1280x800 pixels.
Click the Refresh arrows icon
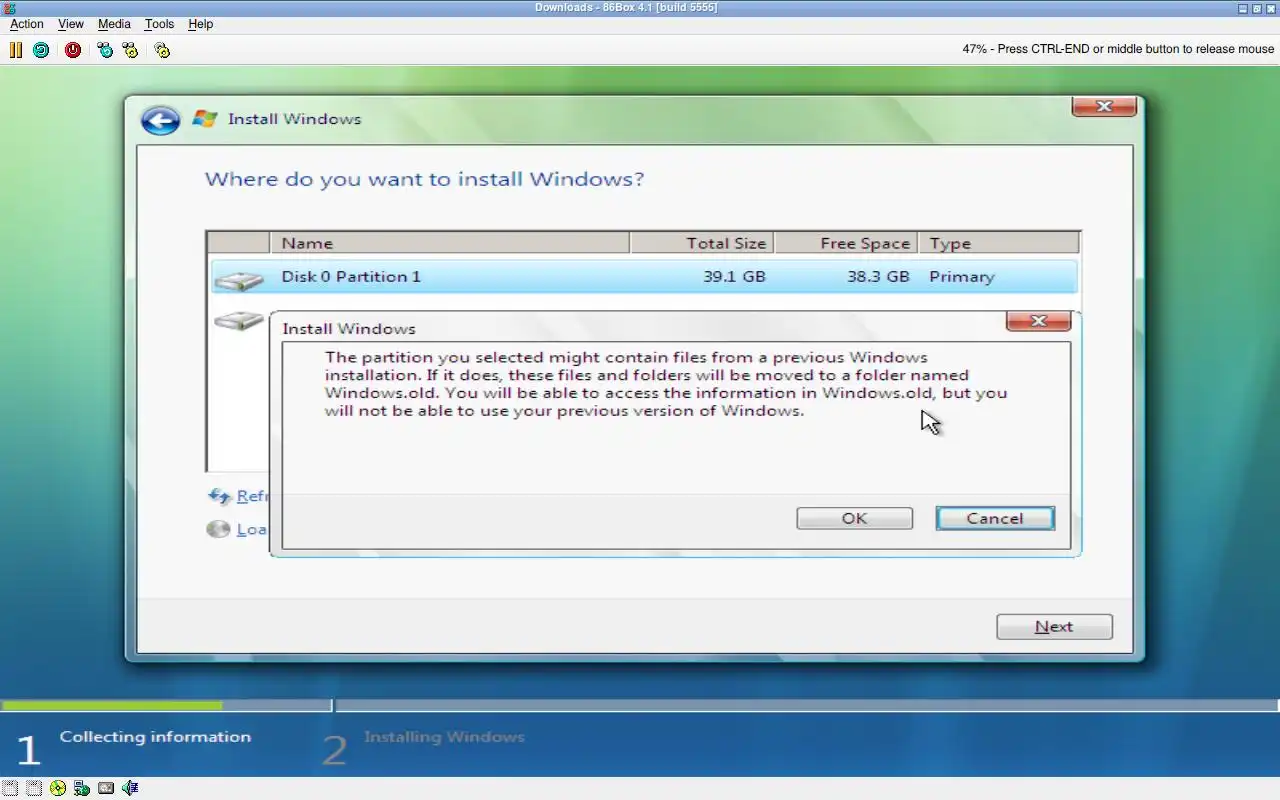pos(219,496)
